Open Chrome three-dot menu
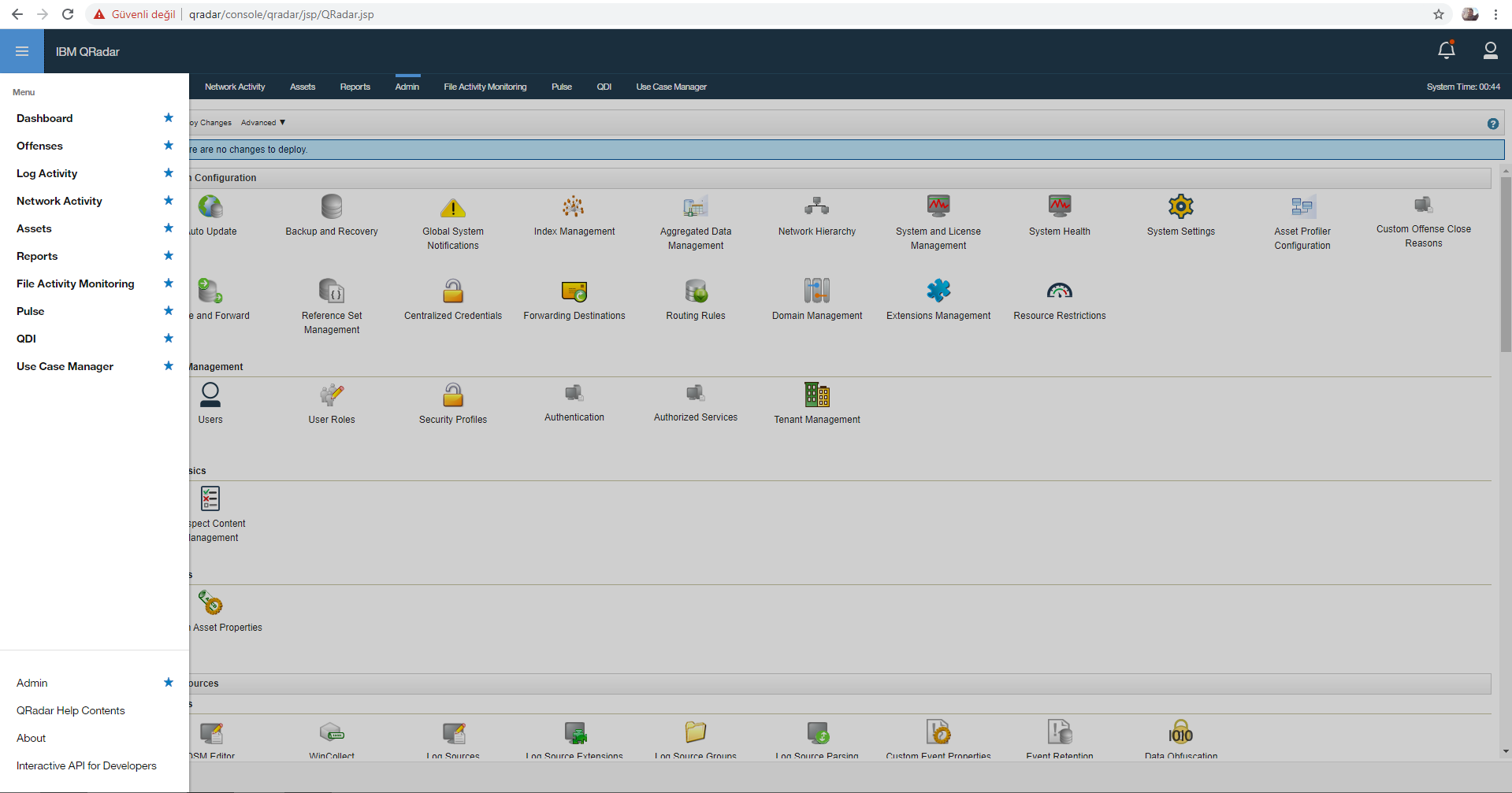 1495,14
